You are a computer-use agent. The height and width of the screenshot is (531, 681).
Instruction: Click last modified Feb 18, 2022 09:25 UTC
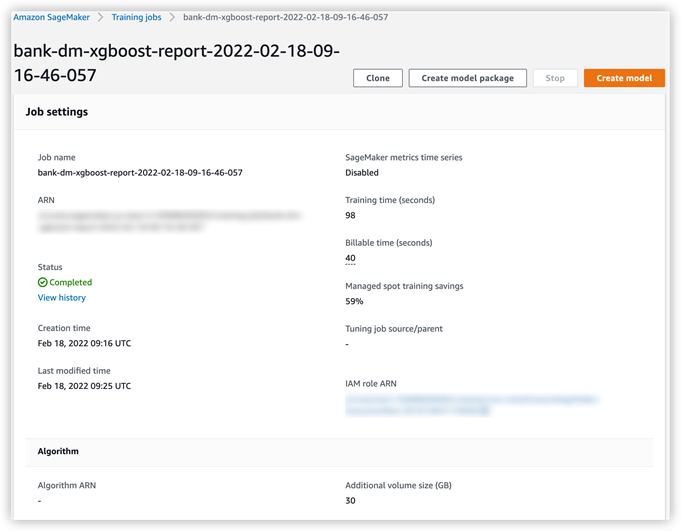click(x=84, y=386)
